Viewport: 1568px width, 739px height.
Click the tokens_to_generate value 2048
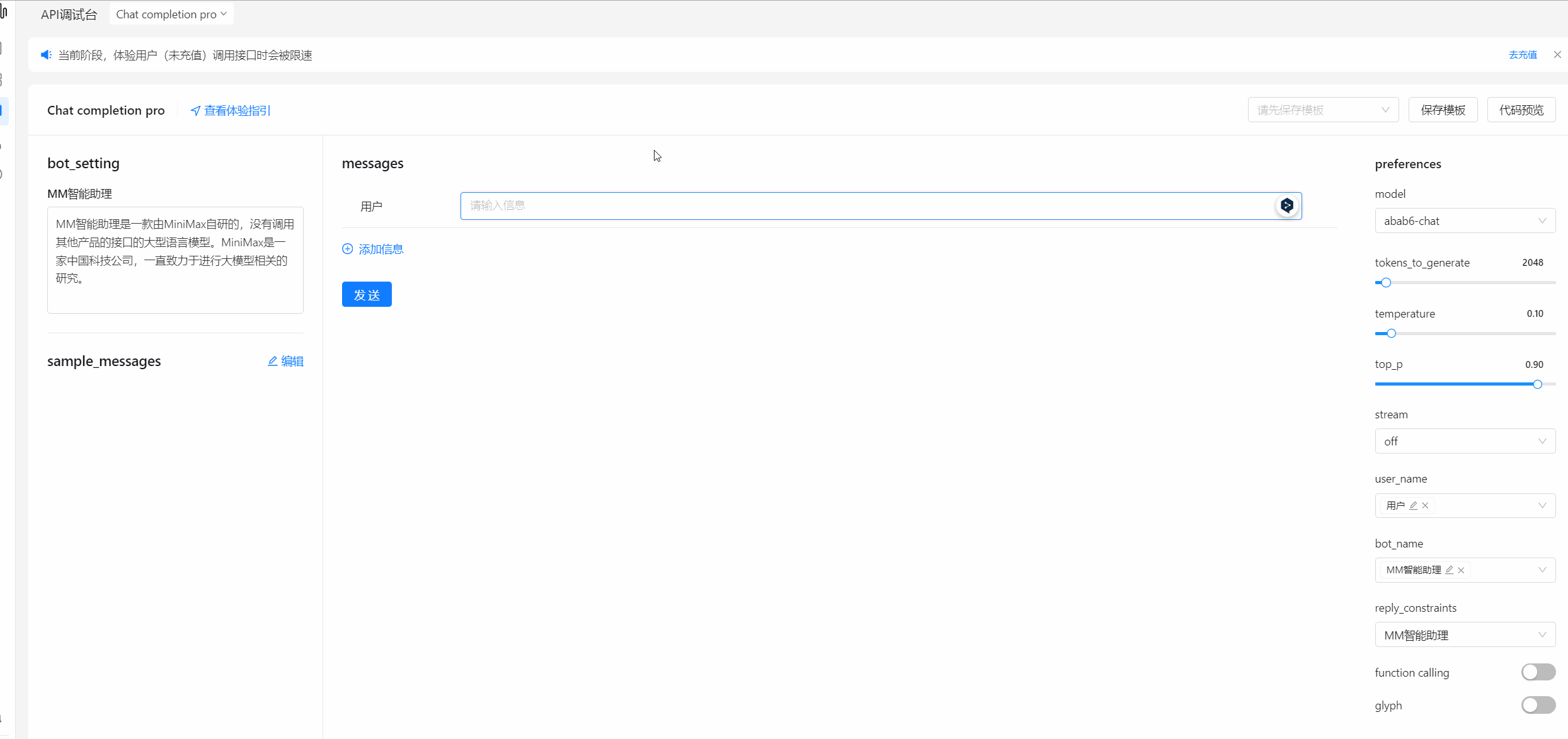(1533, 263)
